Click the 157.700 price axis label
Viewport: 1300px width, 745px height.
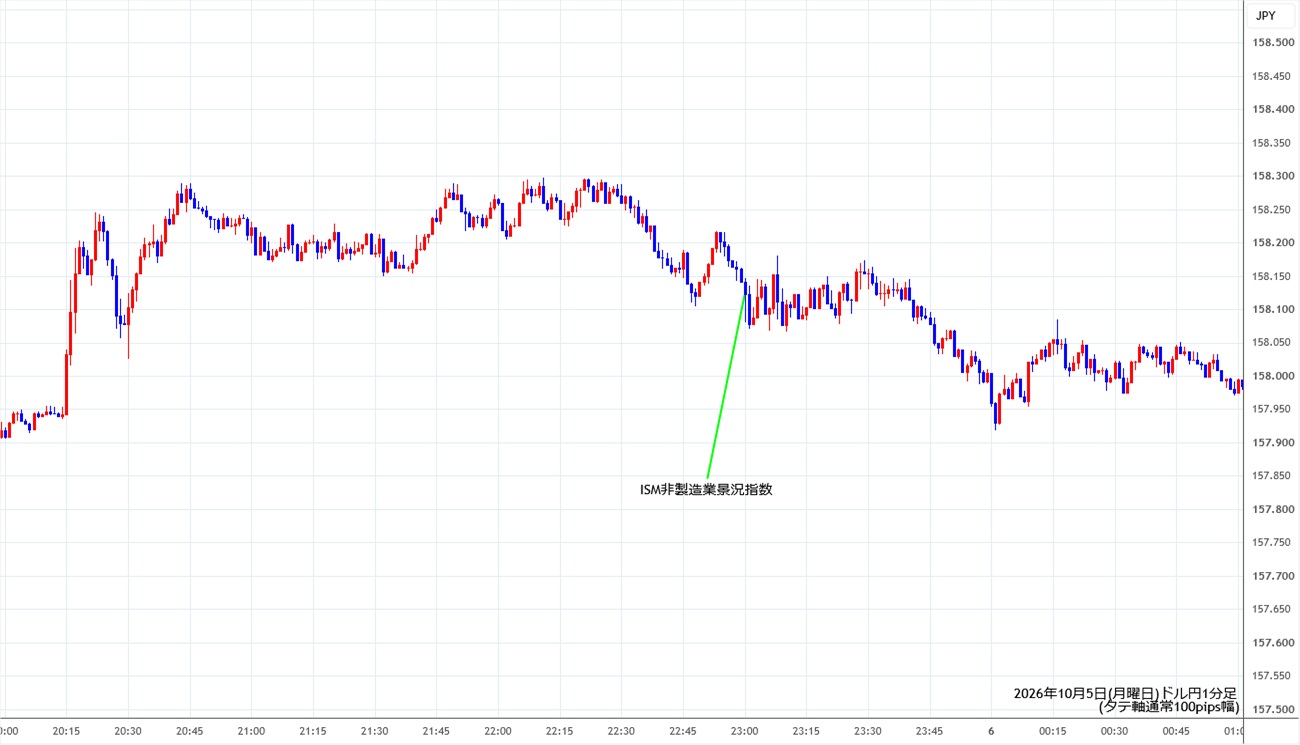coord(1274,576)
